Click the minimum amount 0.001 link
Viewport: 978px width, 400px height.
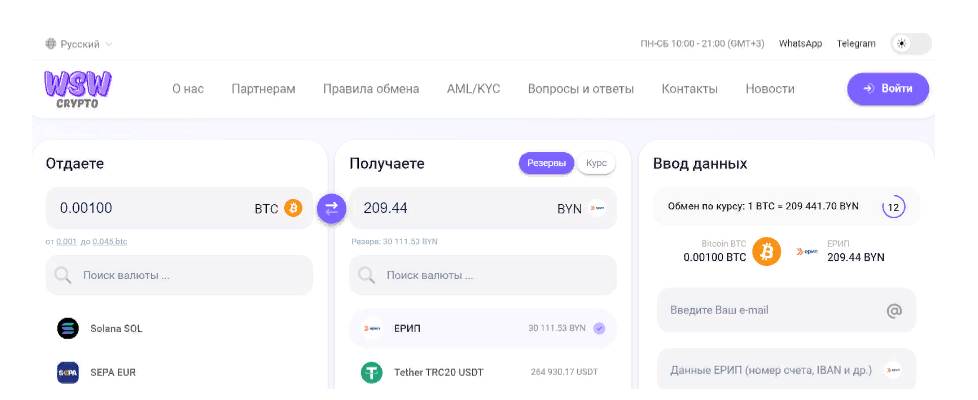(66, 242)
